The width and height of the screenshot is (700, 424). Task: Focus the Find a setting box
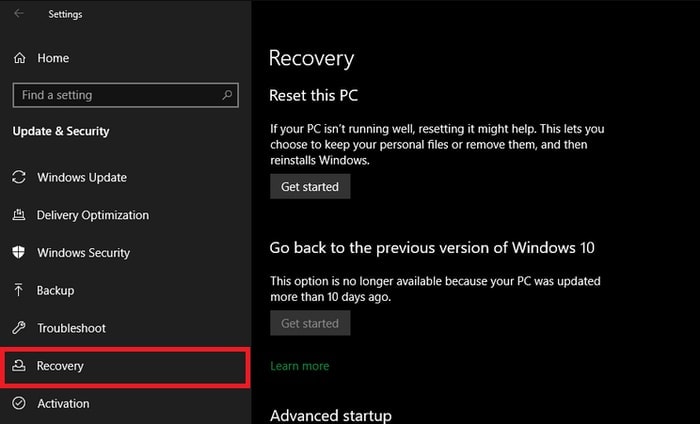[x=125, y=95]
